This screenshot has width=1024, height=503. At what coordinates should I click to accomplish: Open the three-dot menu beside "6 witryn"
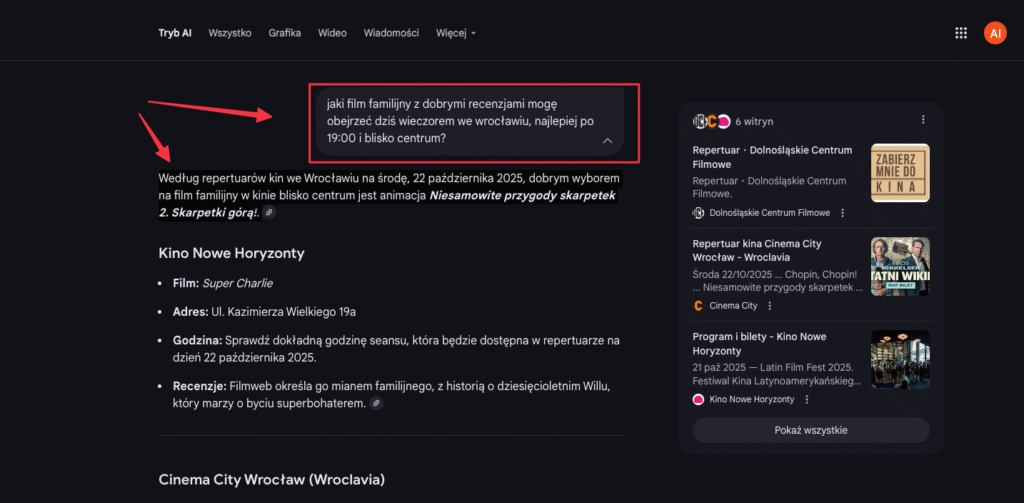[x=923, y=120]
